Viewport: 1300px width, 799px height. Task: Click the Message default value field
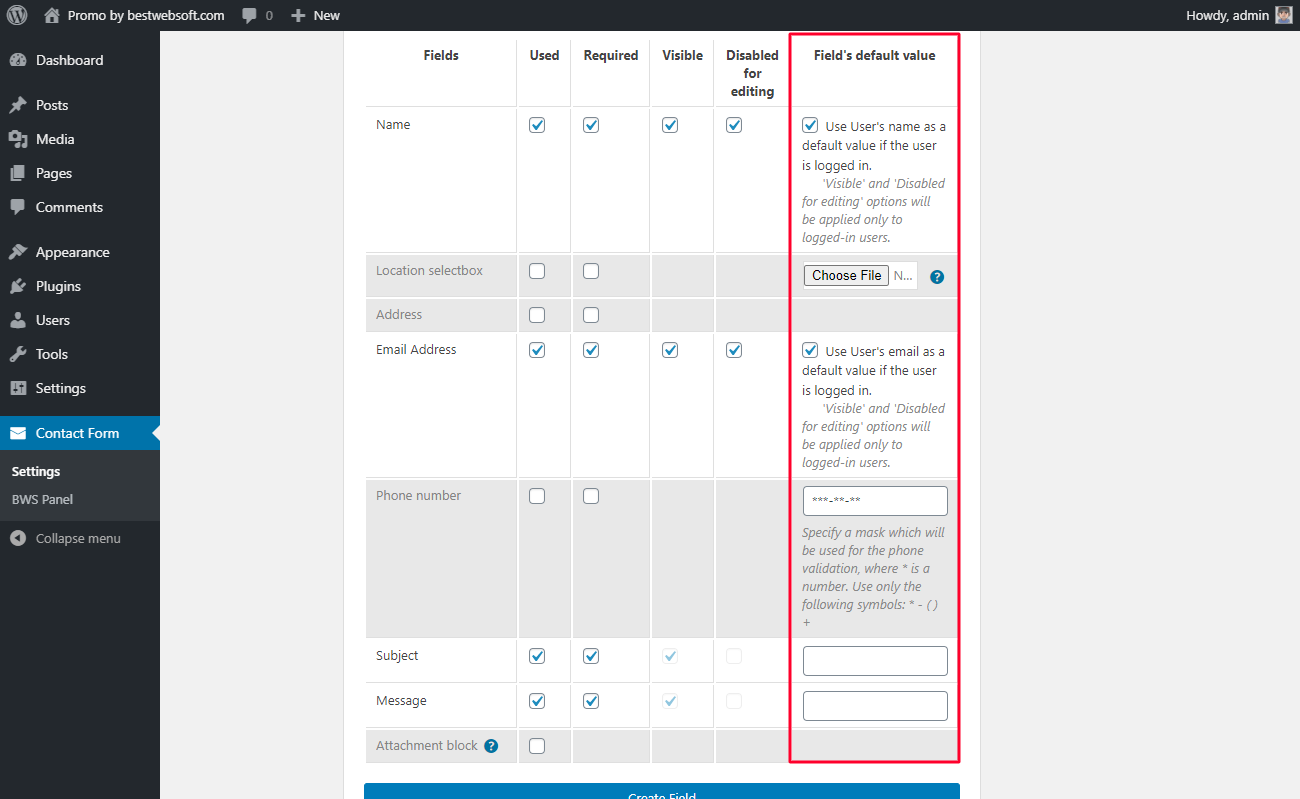click(x=875, y=706)
